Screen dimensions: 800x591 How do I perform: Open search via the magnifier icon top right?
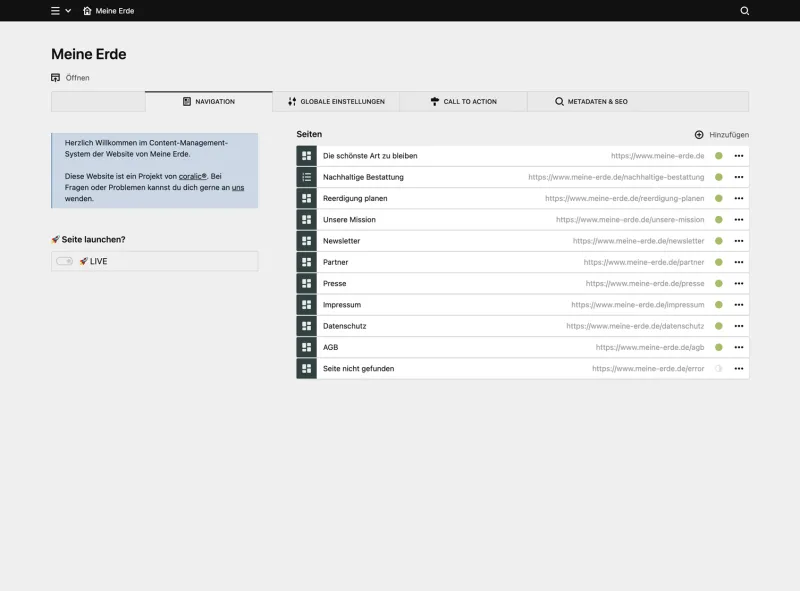pos(744,11)
